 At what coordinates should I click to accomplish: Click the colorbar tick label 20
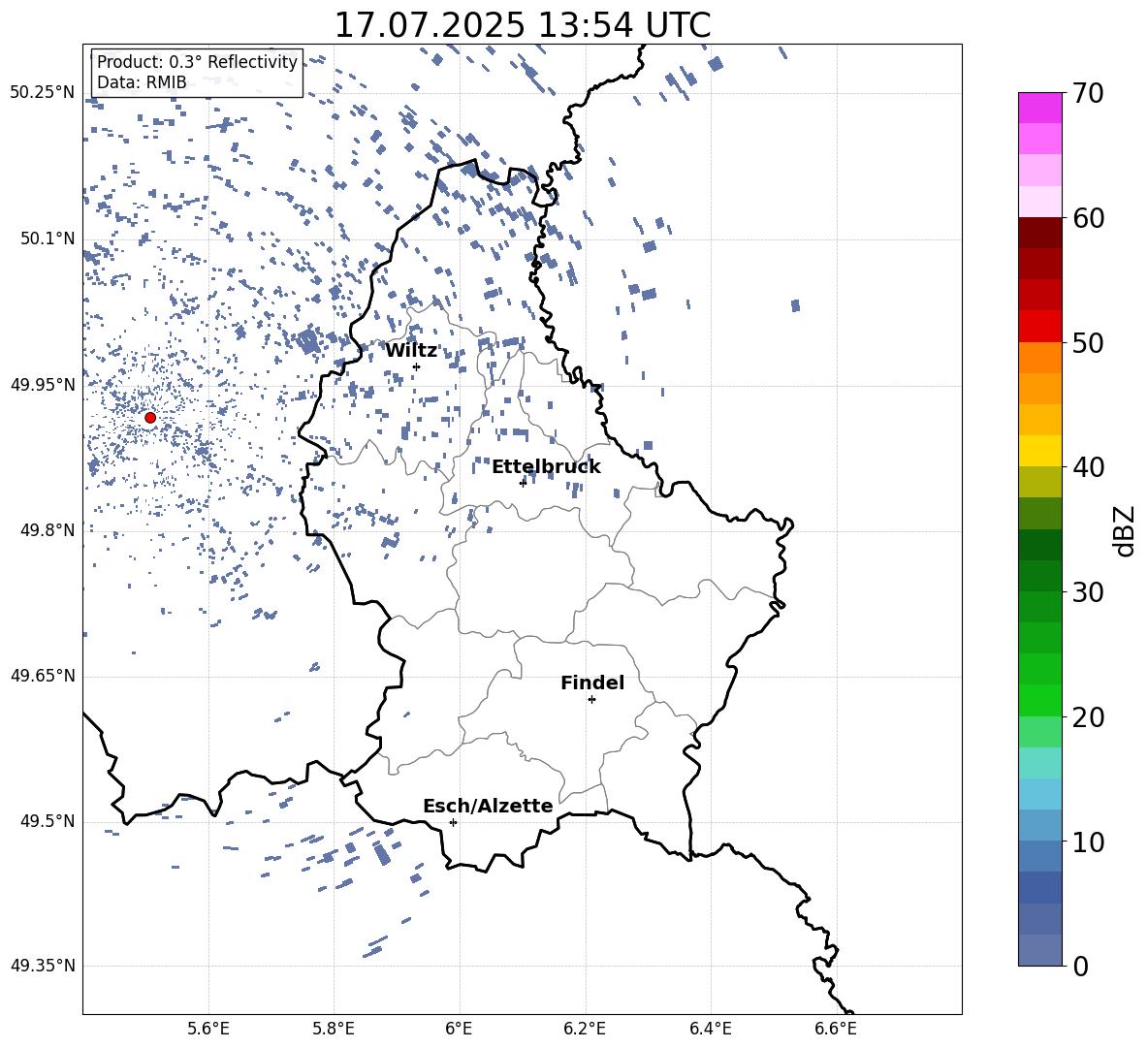point(1088,717)
